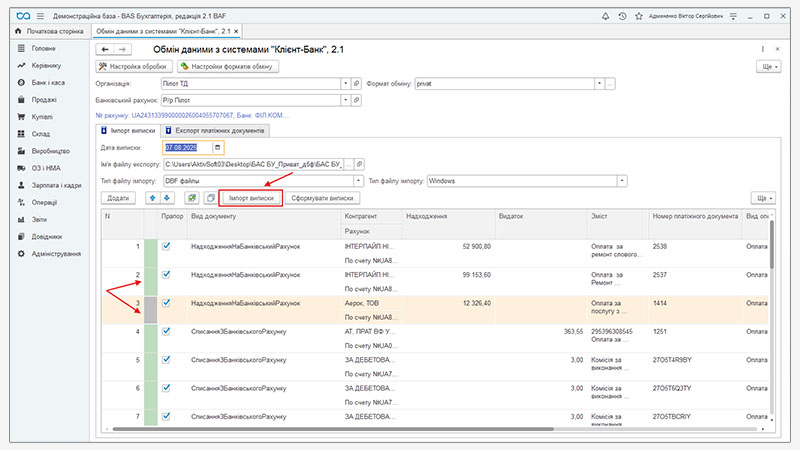The height and width of the screenshot is (450, 800).
Task: Click the Сформувати виписки button
Action: (x=322, y=198)
